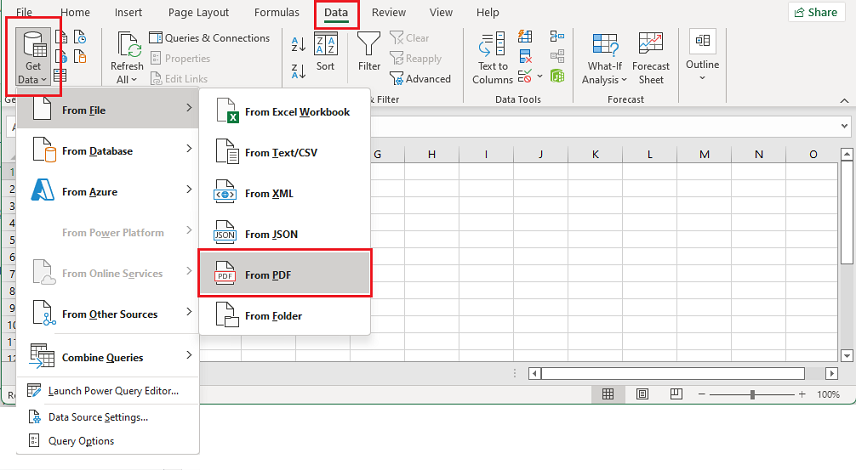Click the Existing Connections icon with orange cylinder
Screen dimensions: 856x470
click(x=80, y=57)
